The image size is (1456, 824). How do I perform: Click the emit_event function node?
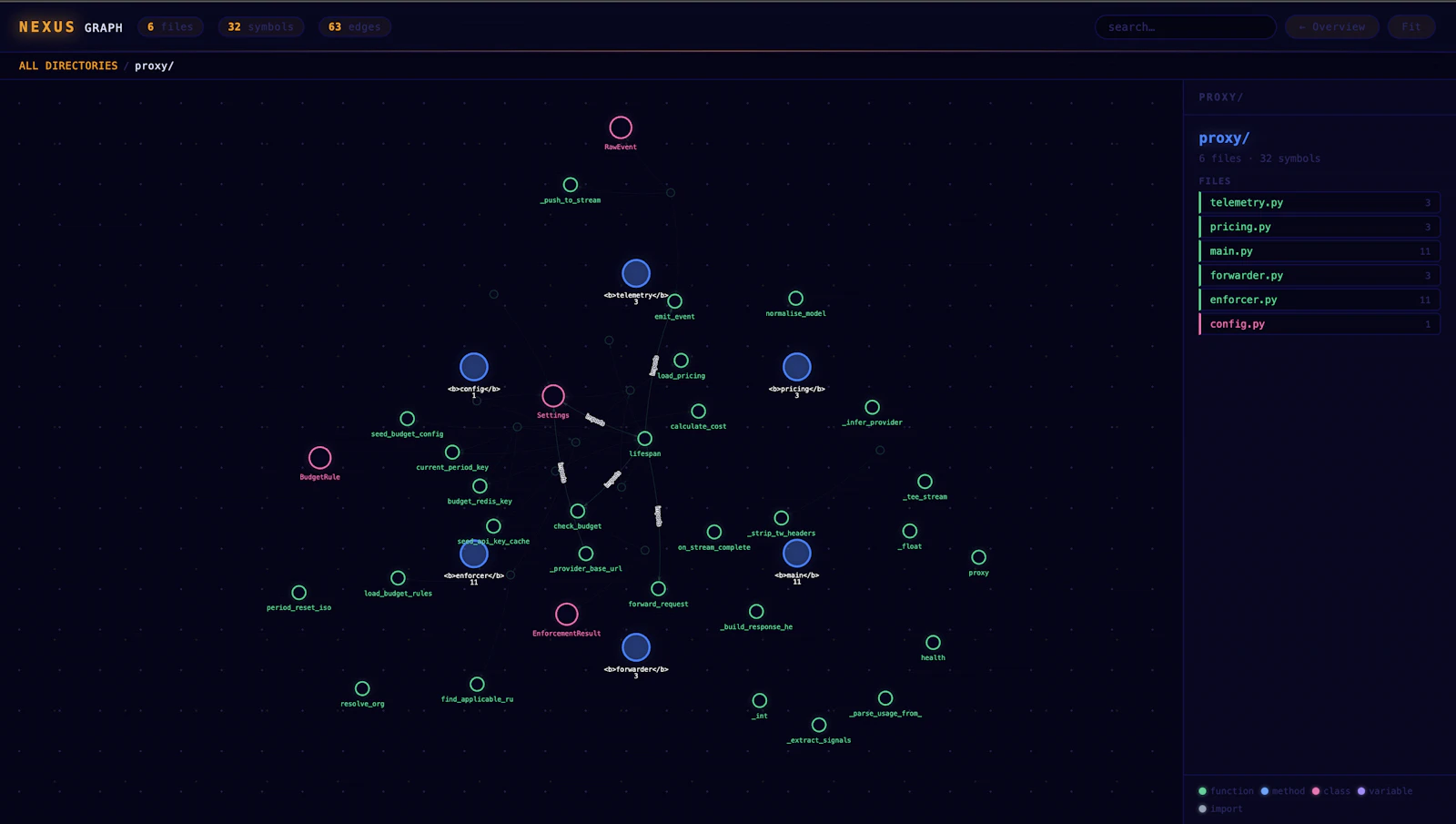675,301
